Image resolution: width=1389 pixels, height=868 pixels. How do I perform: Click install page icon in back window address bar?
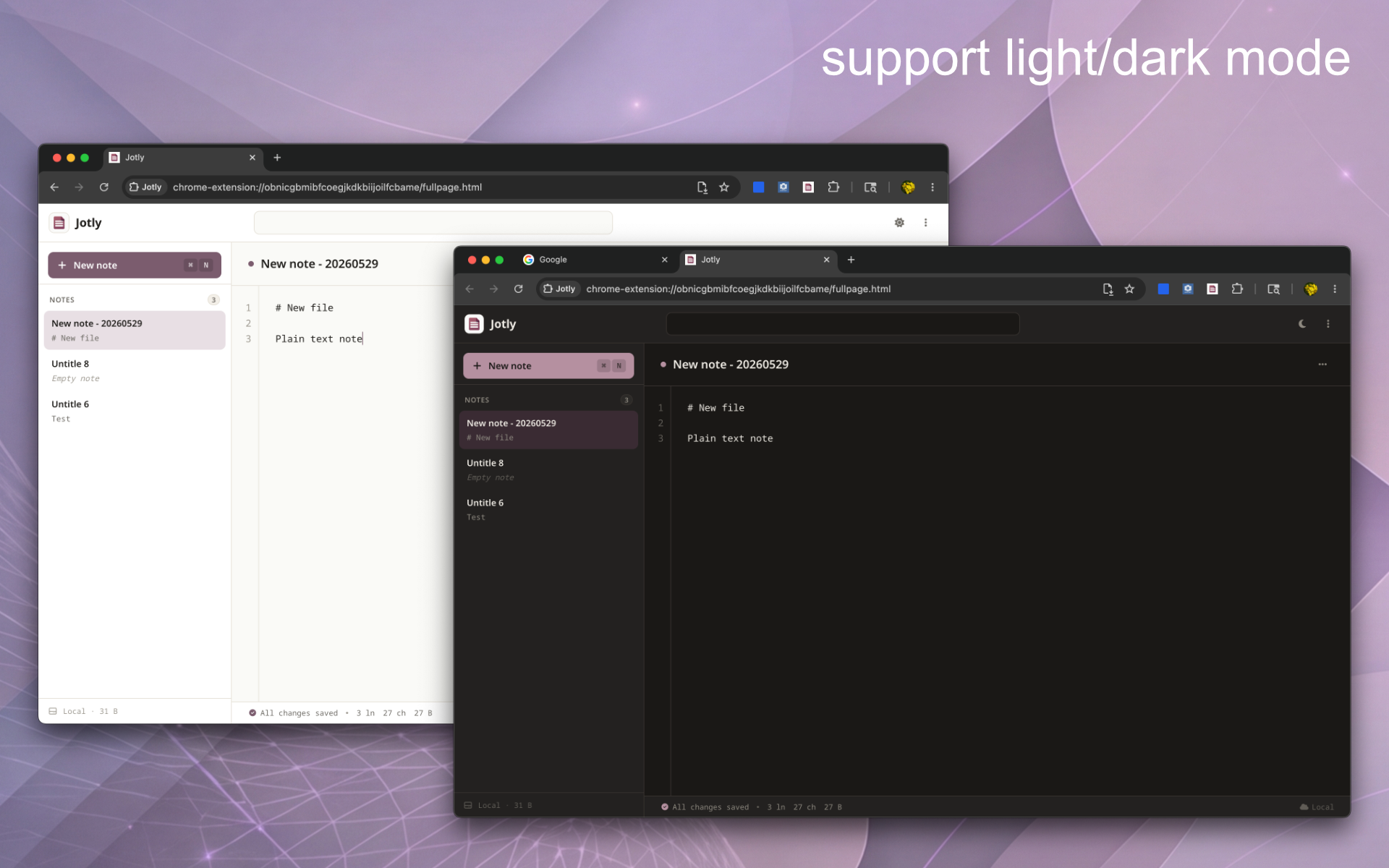coord(702,187)
